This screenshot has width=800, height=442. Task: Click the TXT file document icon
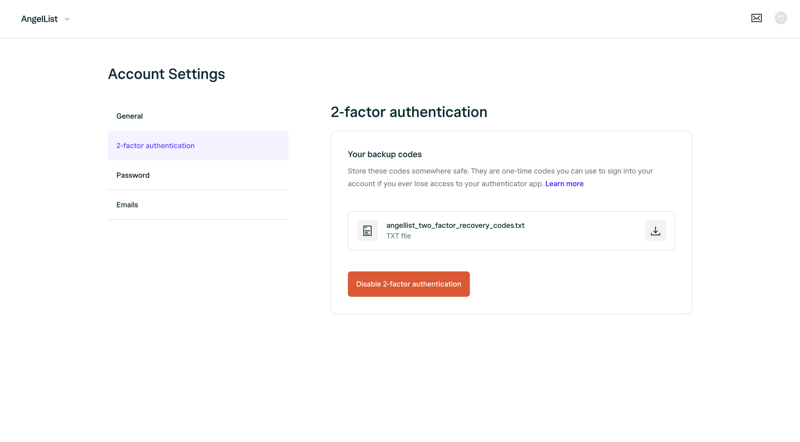tap(367, 231)
